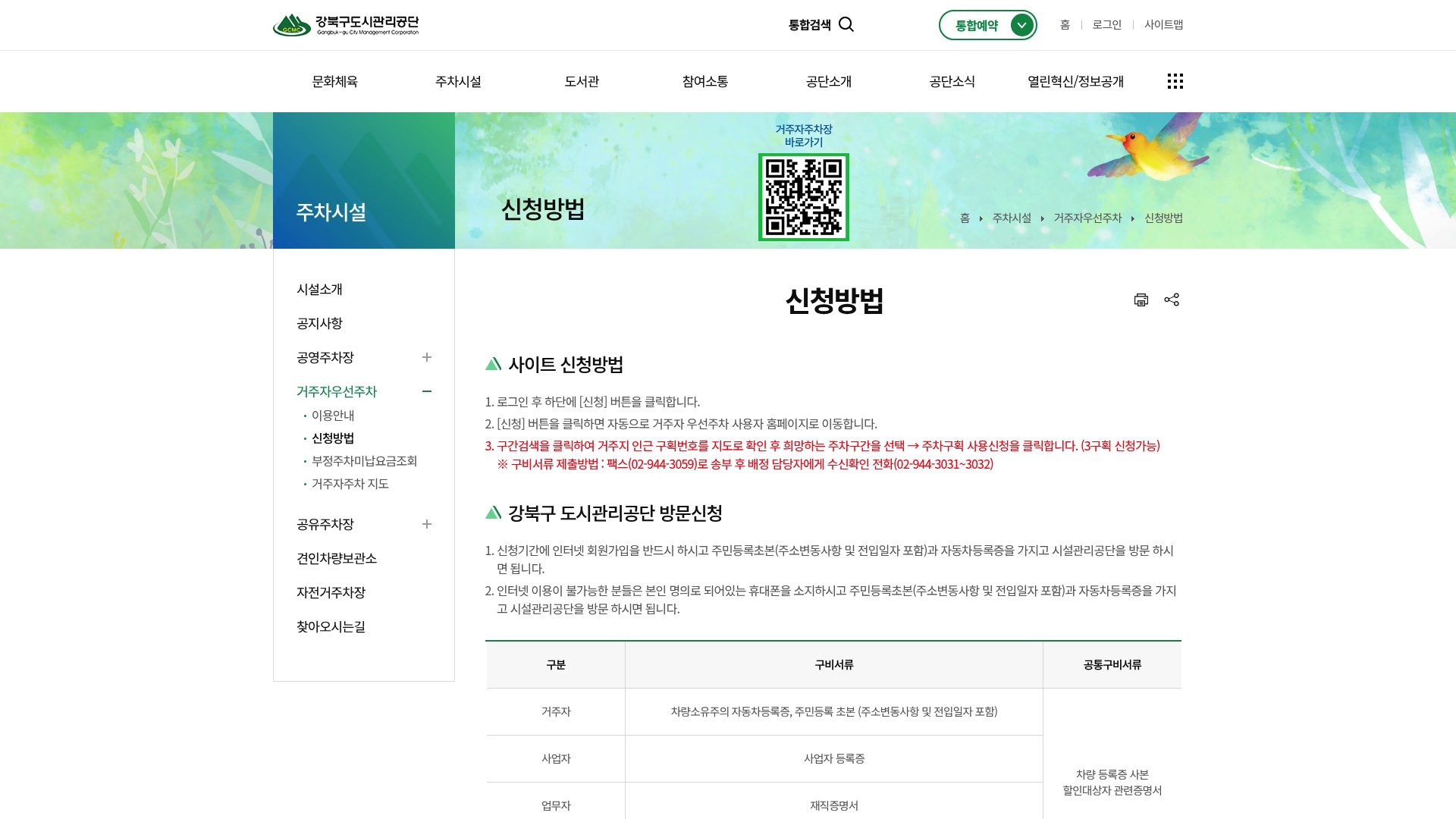The image size is (1456, 819).
Task: Open 시설소개 in the sidebar
Action: [x=319, y=289]
